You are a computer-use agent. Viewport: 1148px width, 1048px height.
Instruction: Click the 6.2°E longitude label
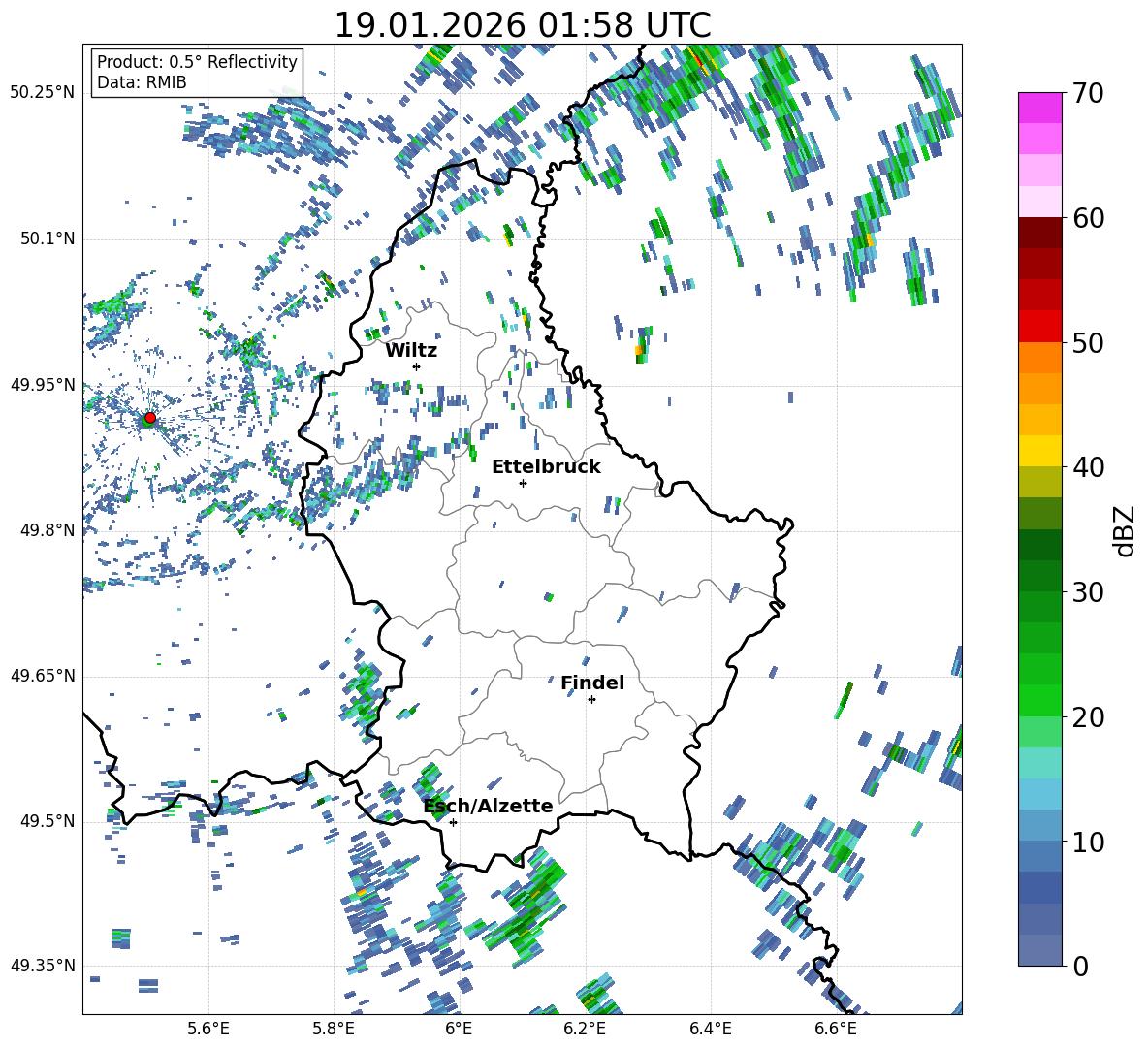pos(585,1029)
